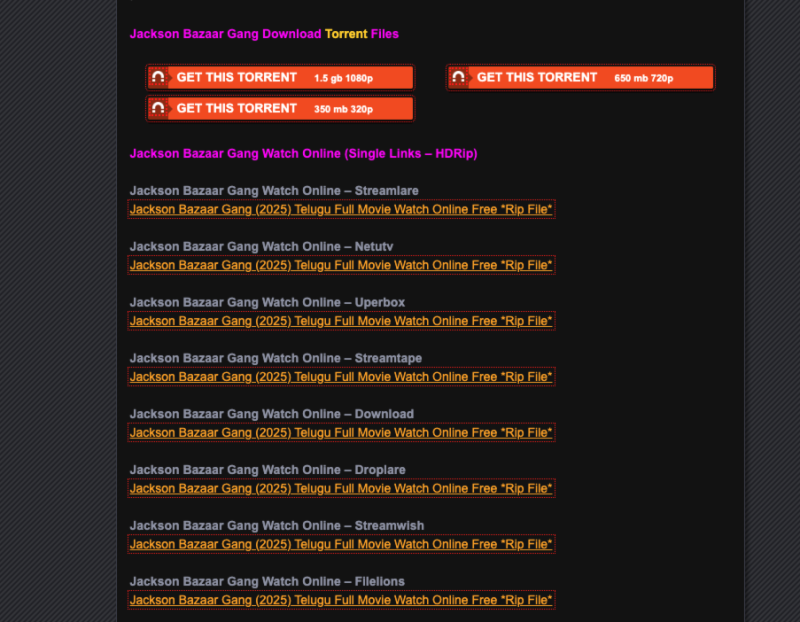
Task: Click the 1.5 gb 1080p torrent button
Action: pyautogui.click(x=280, y=78)
